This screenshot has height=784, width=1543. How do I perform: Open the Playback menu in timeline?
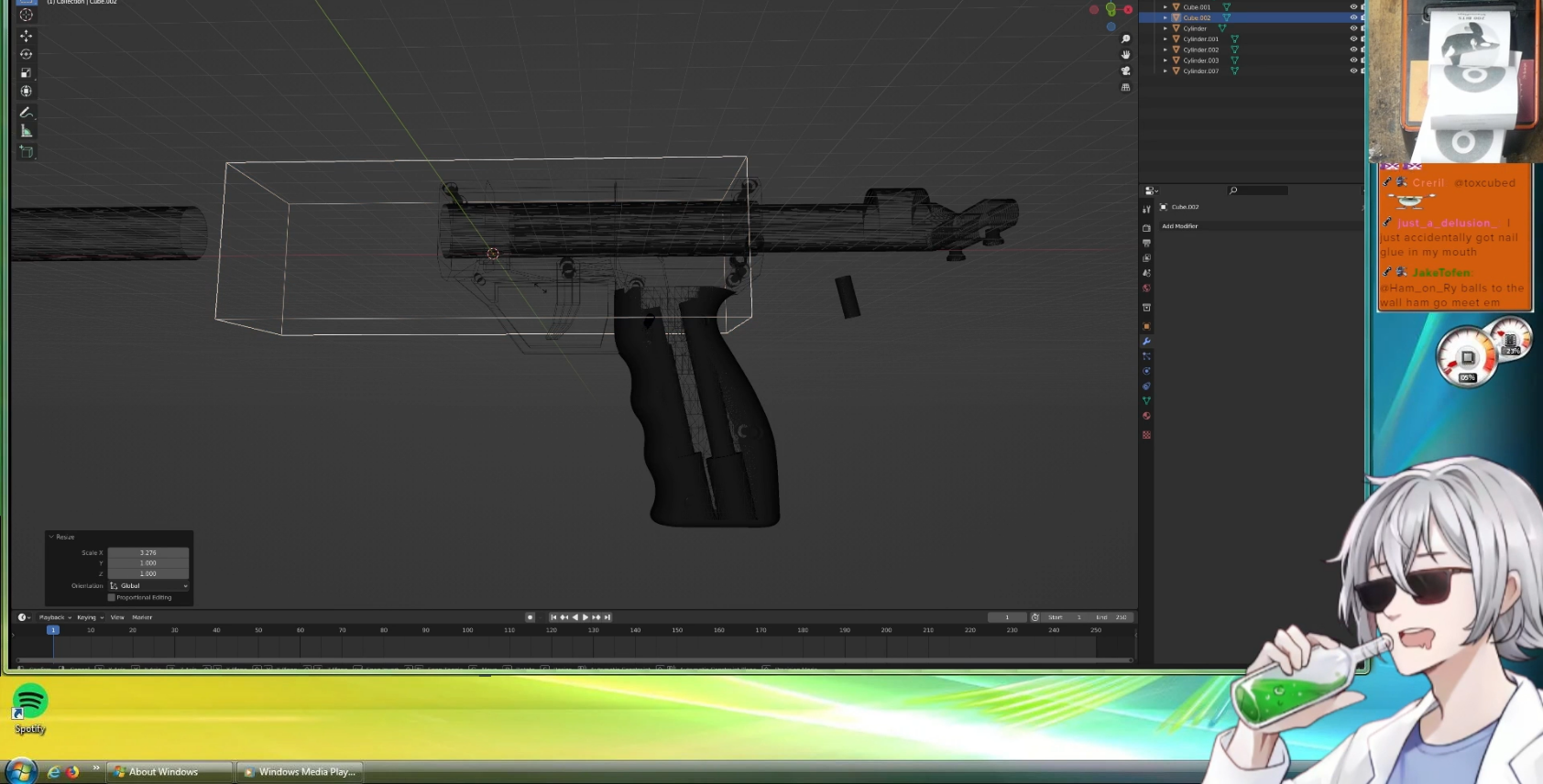click(x=55, y=617)
